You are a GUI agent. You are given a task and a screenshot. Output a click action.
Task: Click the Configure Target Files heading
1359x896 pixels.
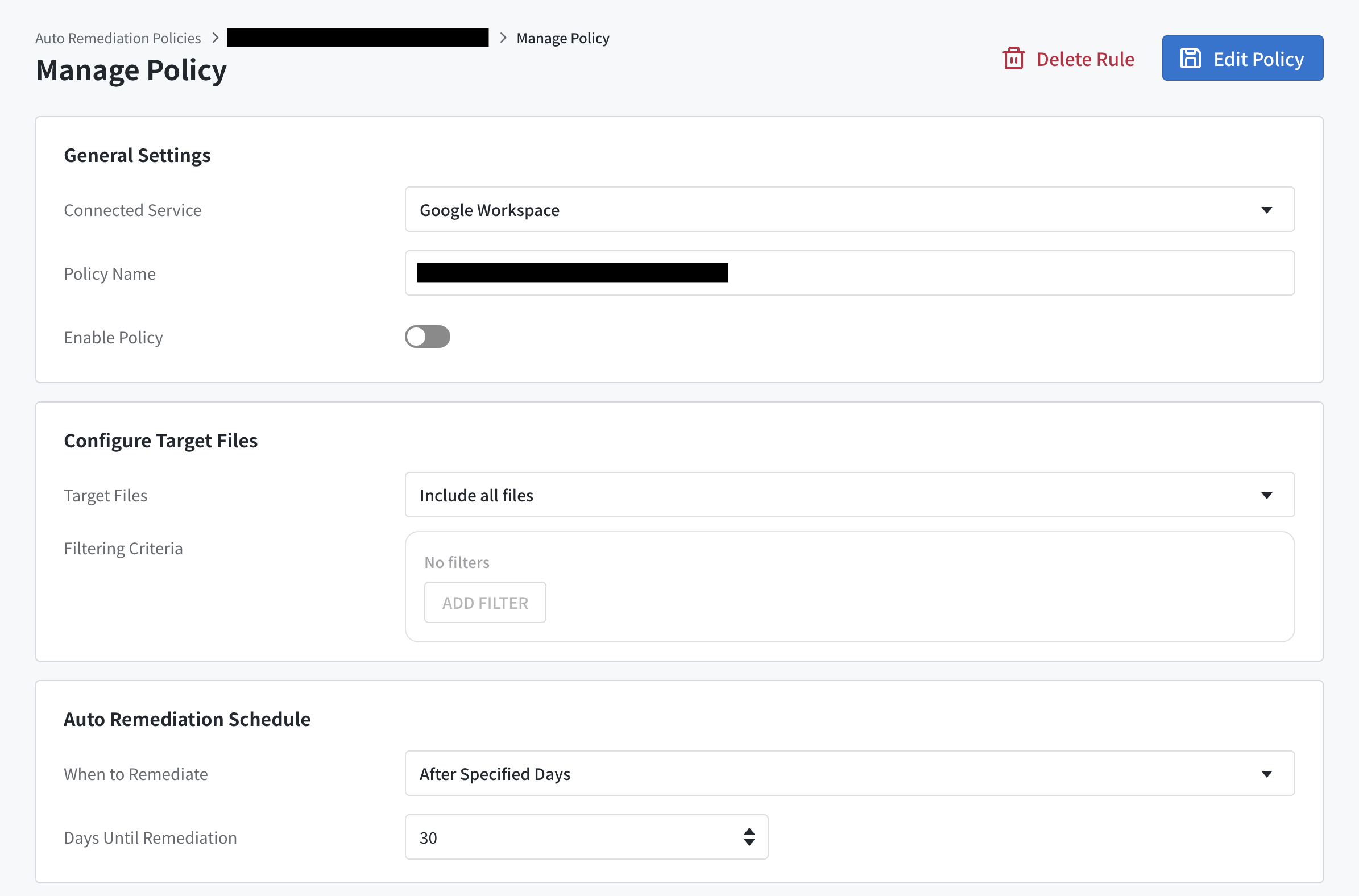[160, 441]
